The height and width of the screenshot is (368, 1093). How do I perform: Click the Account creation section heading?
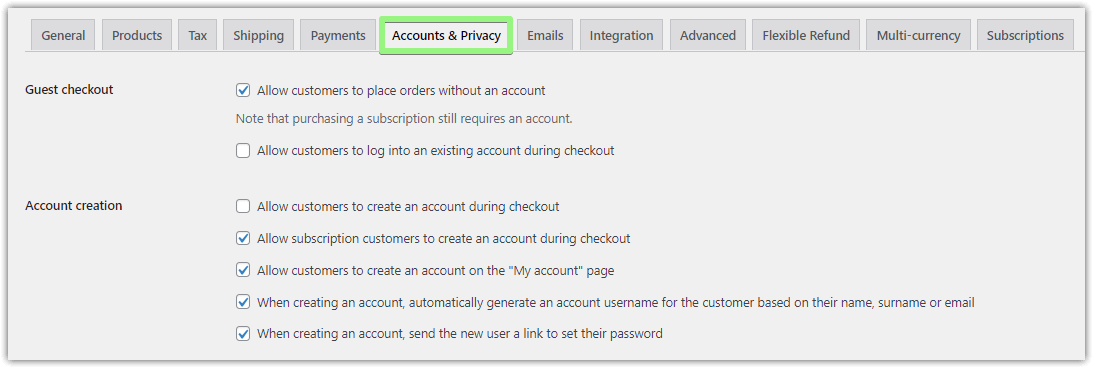[74, 206]
